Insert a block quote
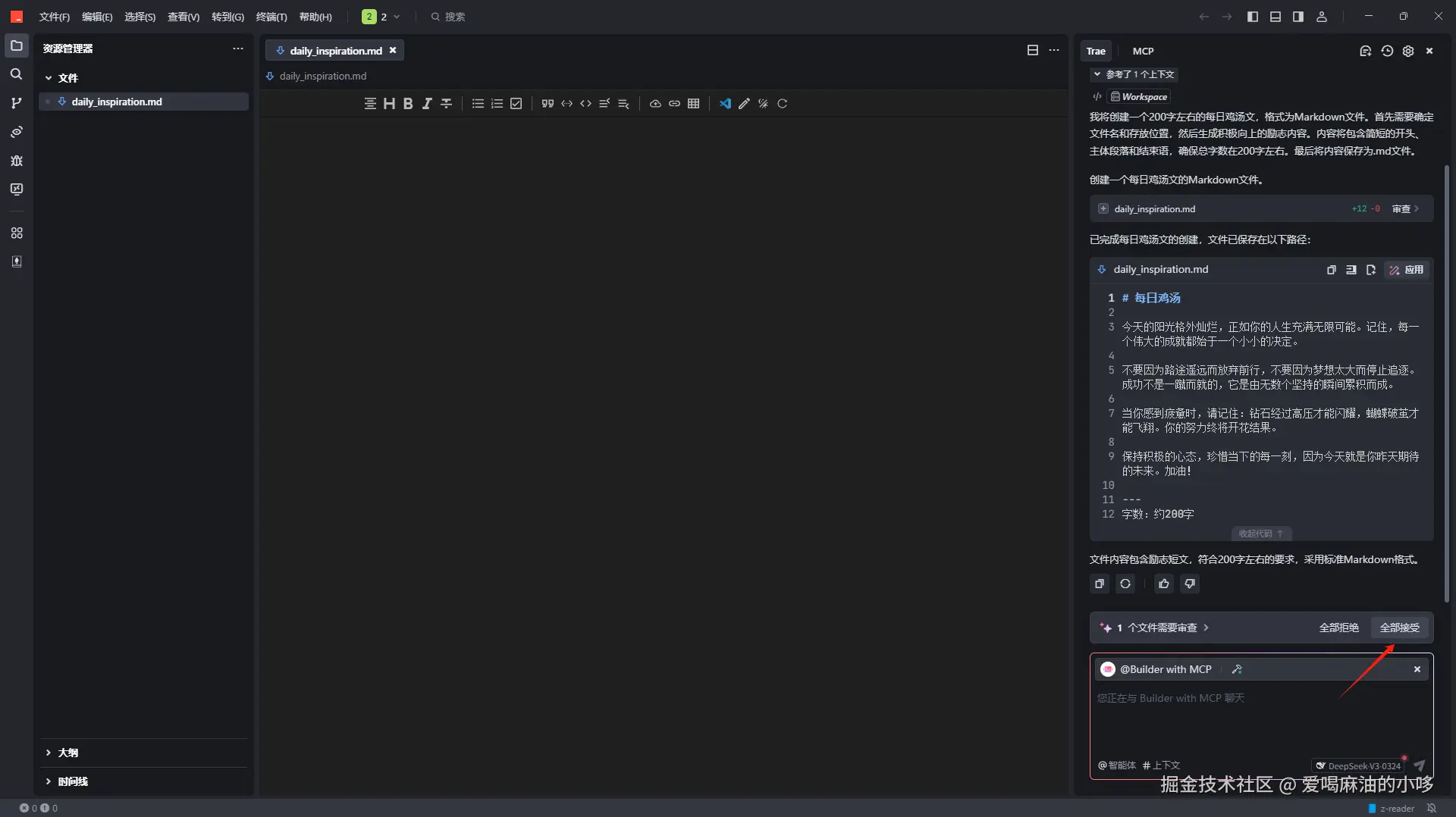 pyautogui.click(x=548, y=104)
